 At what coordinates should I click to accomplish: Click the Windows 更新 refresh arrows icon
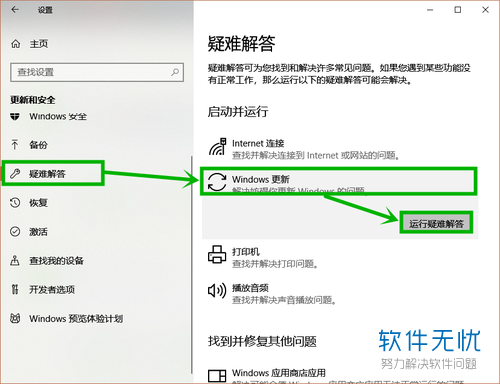(217, 182)
